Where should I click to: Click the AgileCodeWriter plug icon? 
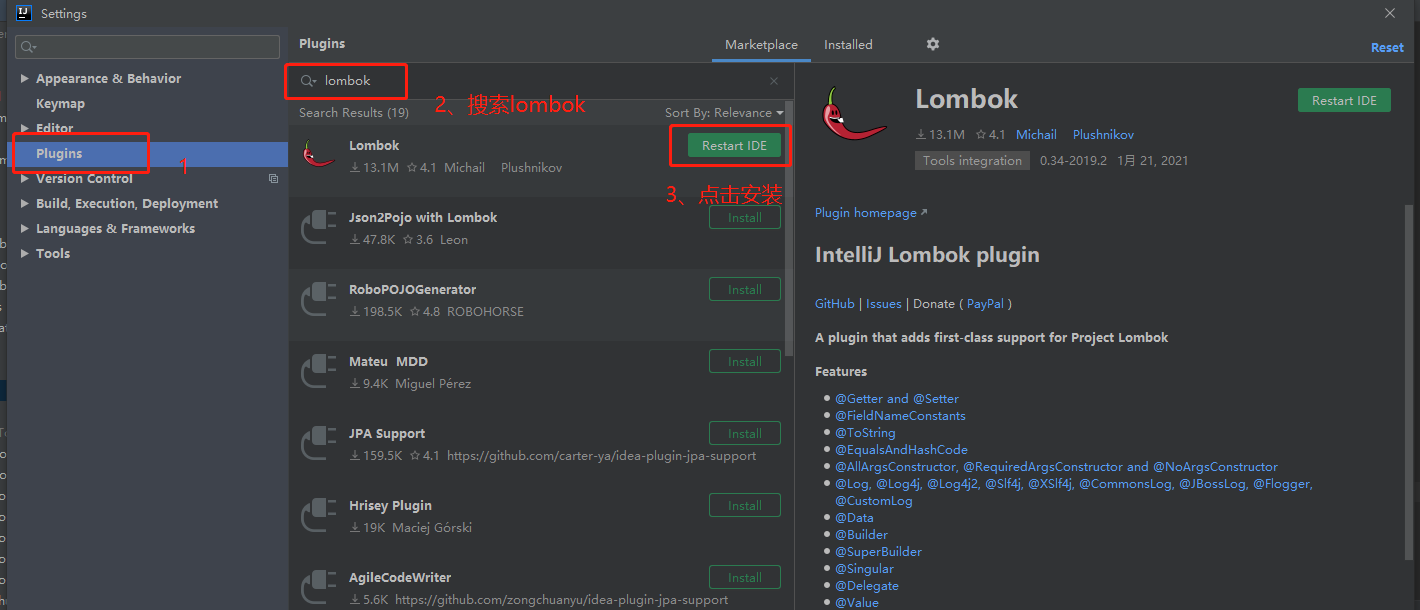(x=319, y=587)
